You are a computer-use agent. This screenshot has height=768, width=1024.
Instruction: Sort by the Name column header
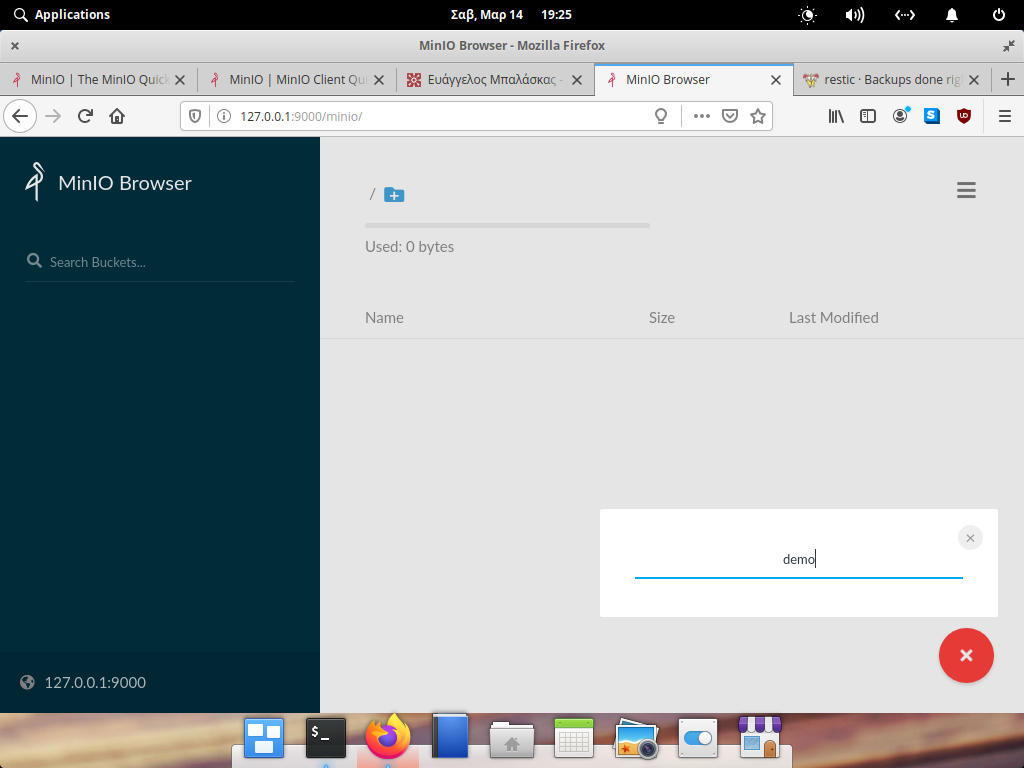point(384,318)
